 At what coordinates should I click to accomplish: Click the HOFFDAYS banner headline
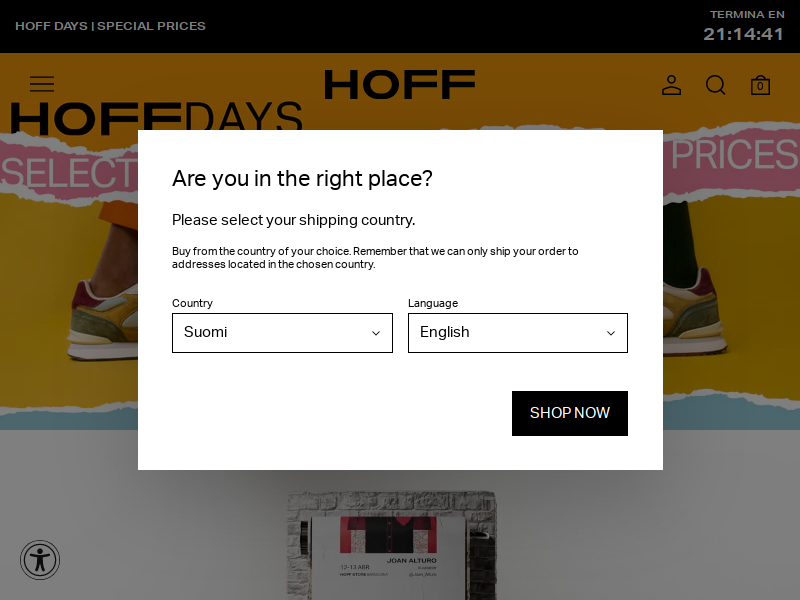click(156, 116)
